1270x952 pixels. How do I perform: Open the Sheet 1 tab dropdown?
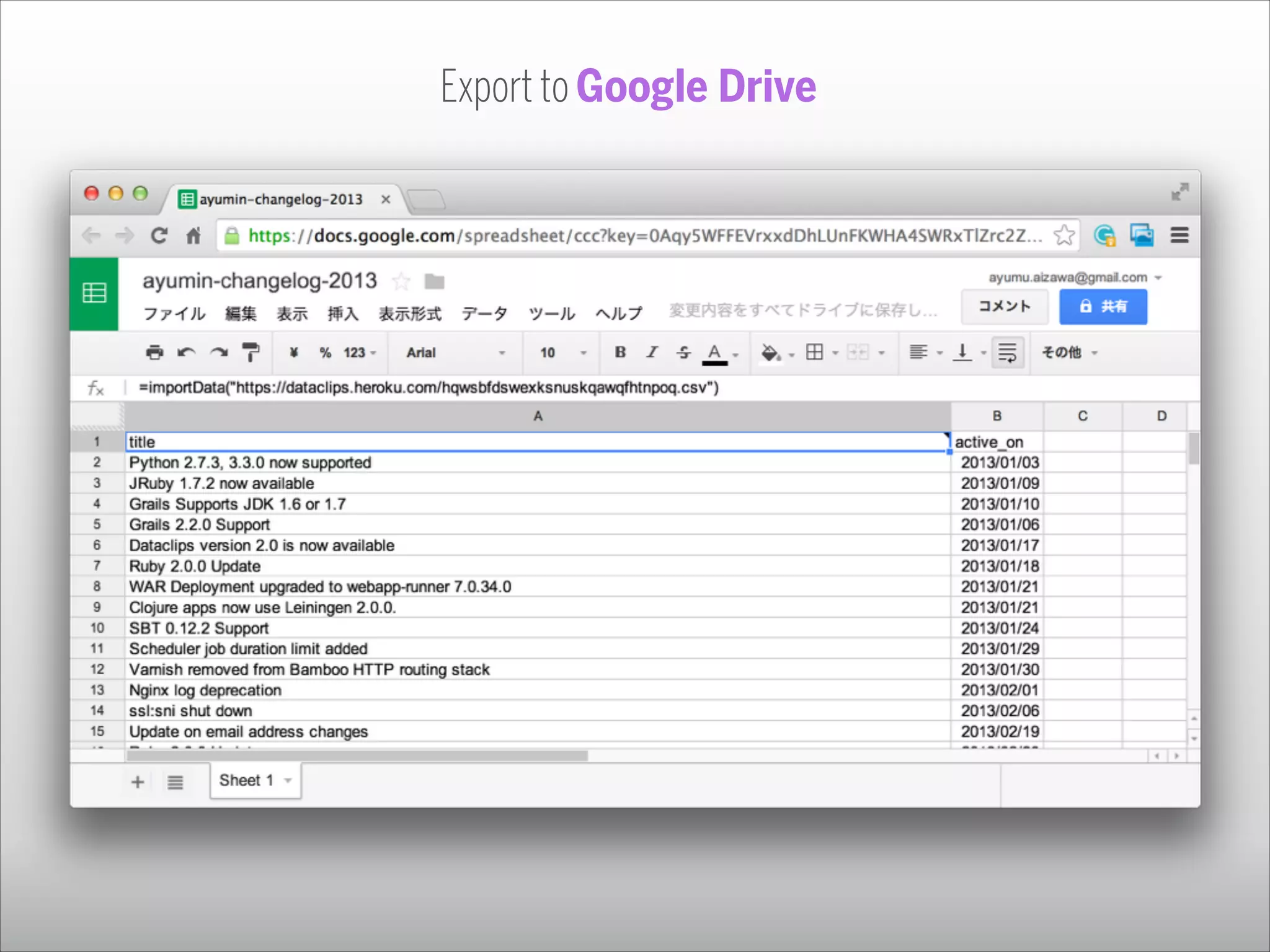click(288, 781)
